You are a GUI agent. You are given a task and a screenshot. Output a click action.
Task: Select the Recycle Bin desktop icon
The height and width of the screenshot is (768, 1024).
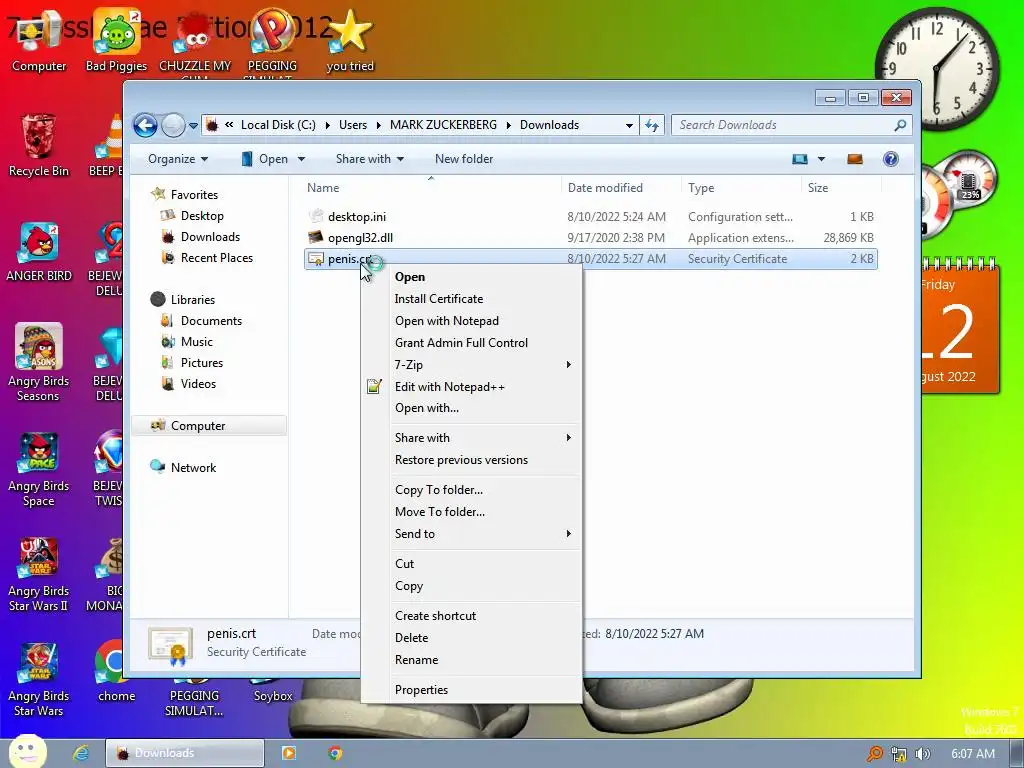39,145
